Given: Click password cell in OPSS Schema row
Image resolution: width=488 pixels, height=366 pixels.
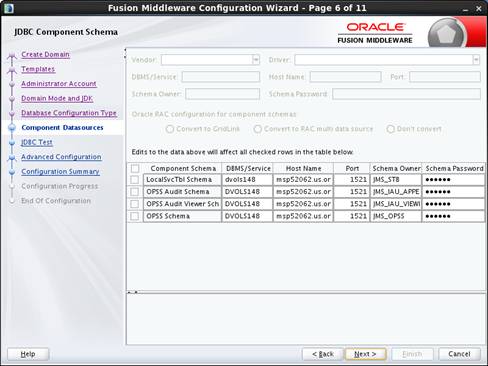Looking at the screenshot, I should click(x=454, y=216).
